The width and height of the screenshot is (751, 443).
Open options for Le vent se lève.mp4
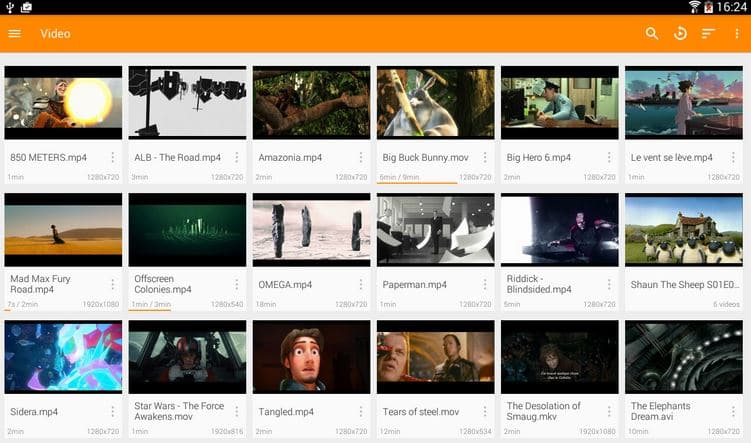[x=733, y=157]
